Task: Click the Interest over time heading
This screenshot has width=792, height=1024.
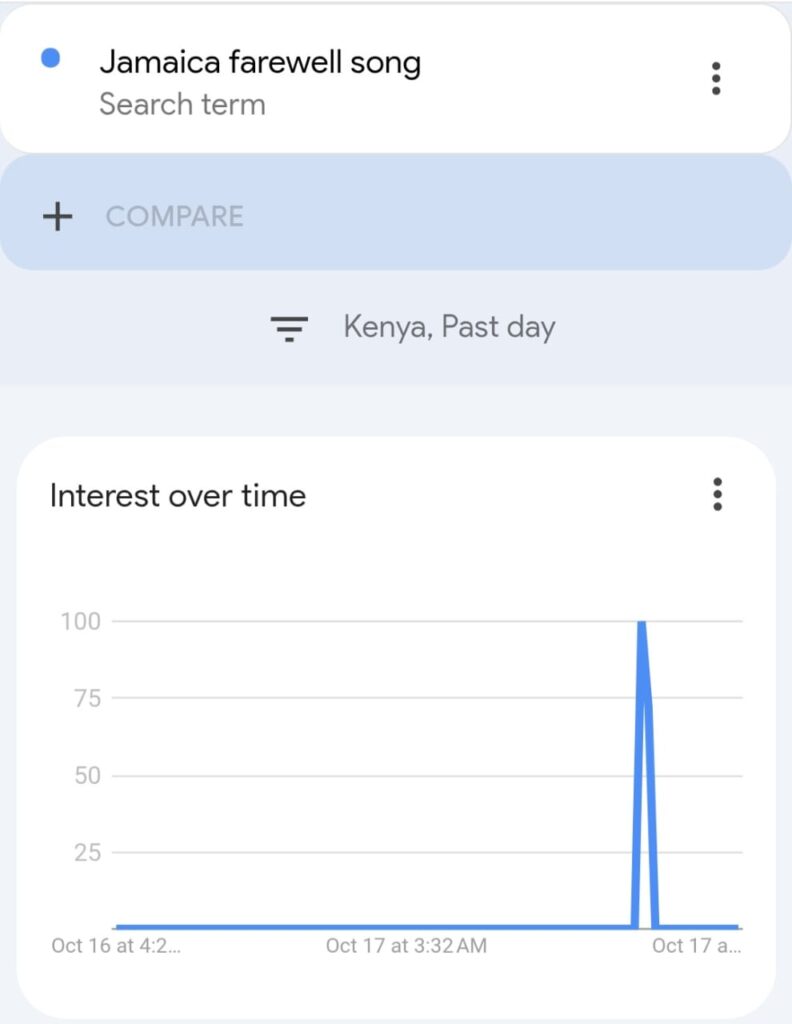Action: 178,495
